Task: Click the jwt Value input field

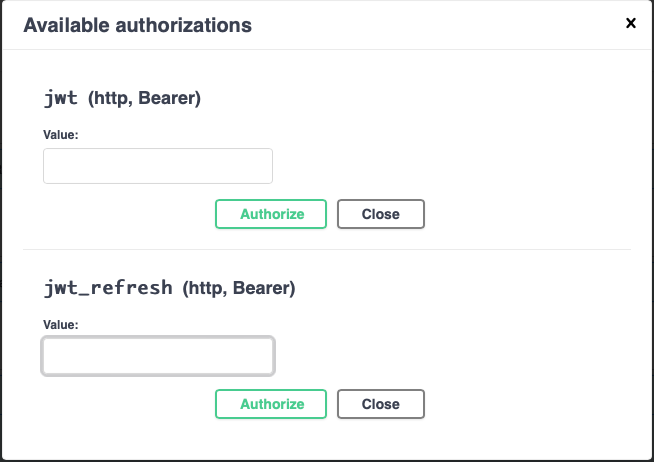Action: coord(158,166)
